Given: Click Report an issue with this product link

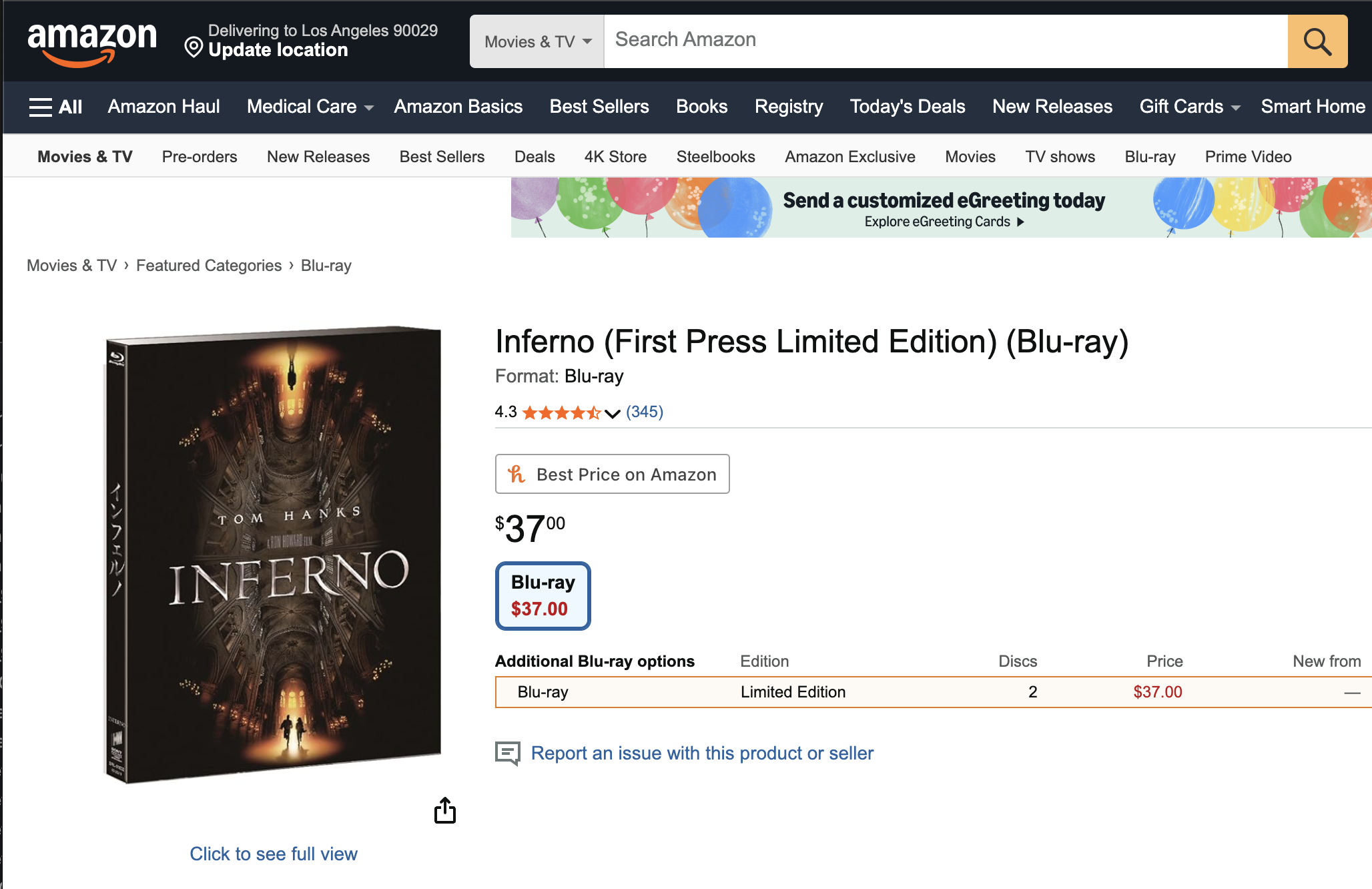Looking at the screenshot, I should 702,753.
